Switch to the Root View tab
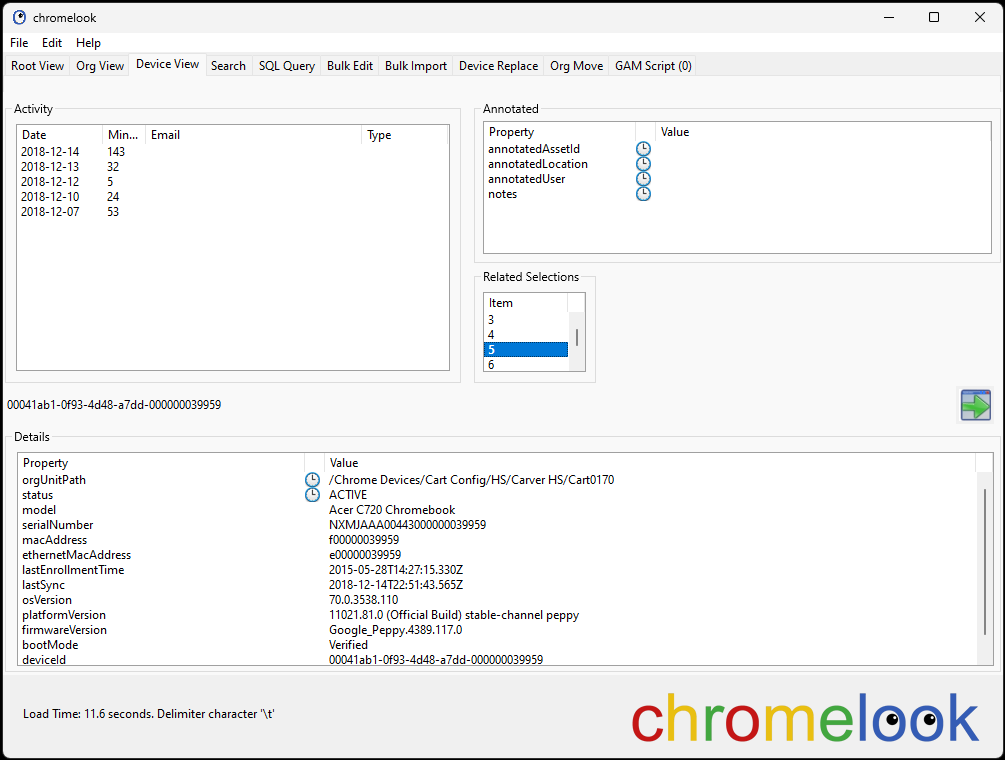Viewport: 1005px width, 760px height. (37, 66)
